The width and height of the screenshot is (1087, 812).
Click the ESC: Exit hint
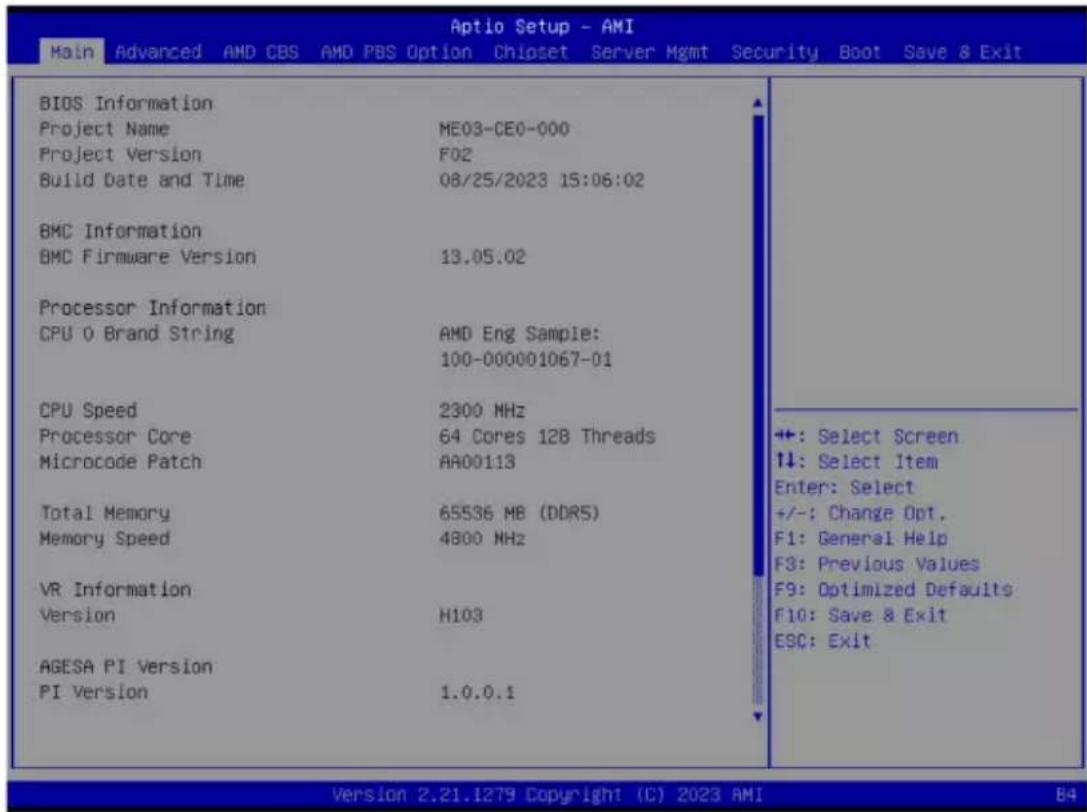click(x=822, y=641)
